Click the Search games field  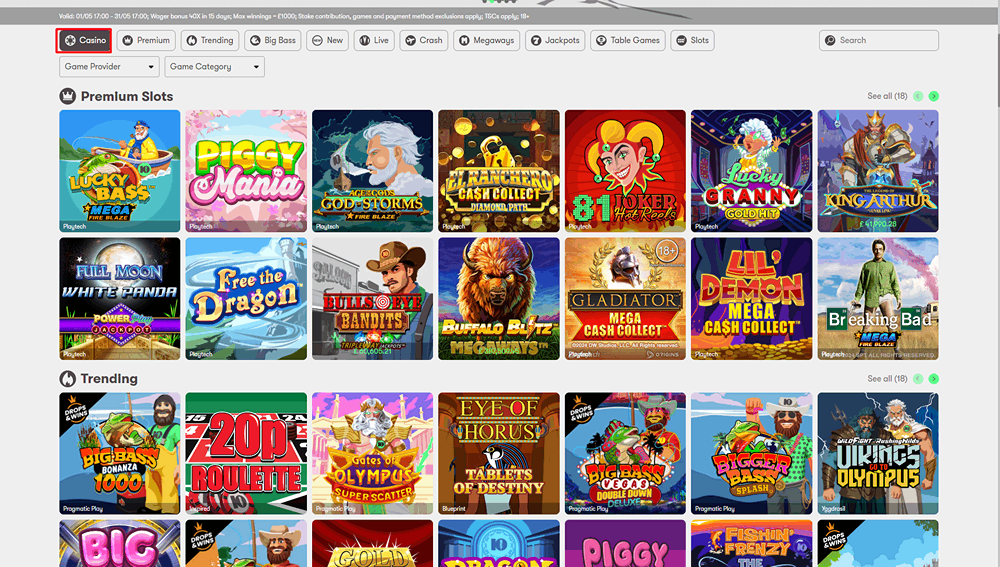tap(879, 40)
